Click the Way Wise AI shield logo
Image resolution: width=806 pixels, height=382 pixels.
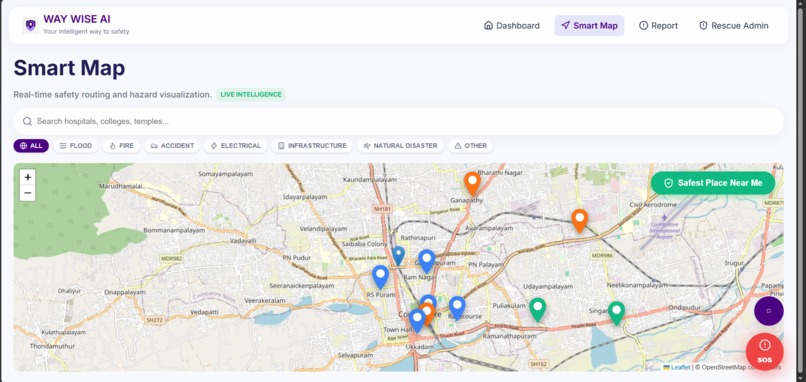(x=31, y=25)
